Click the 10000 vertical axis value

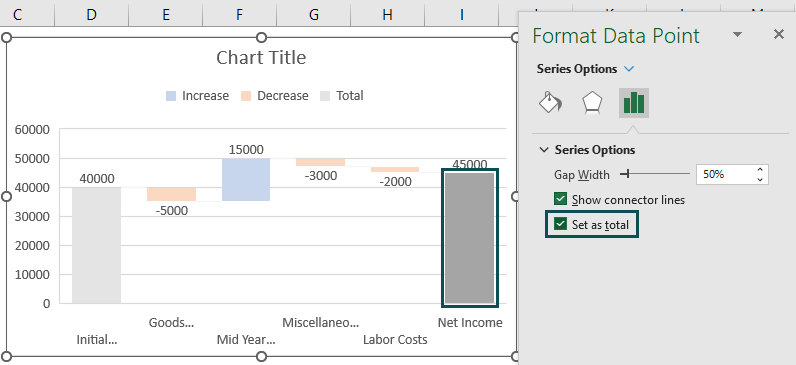pyautogui.click(x=32, y=275)
